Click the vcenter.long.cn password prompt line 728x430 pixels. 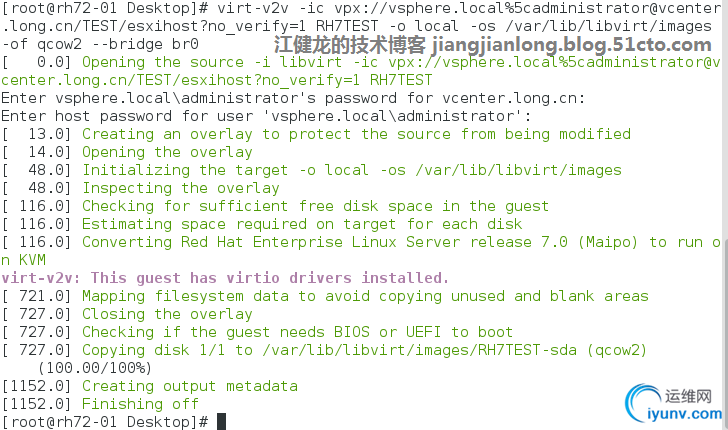point(292,98)
